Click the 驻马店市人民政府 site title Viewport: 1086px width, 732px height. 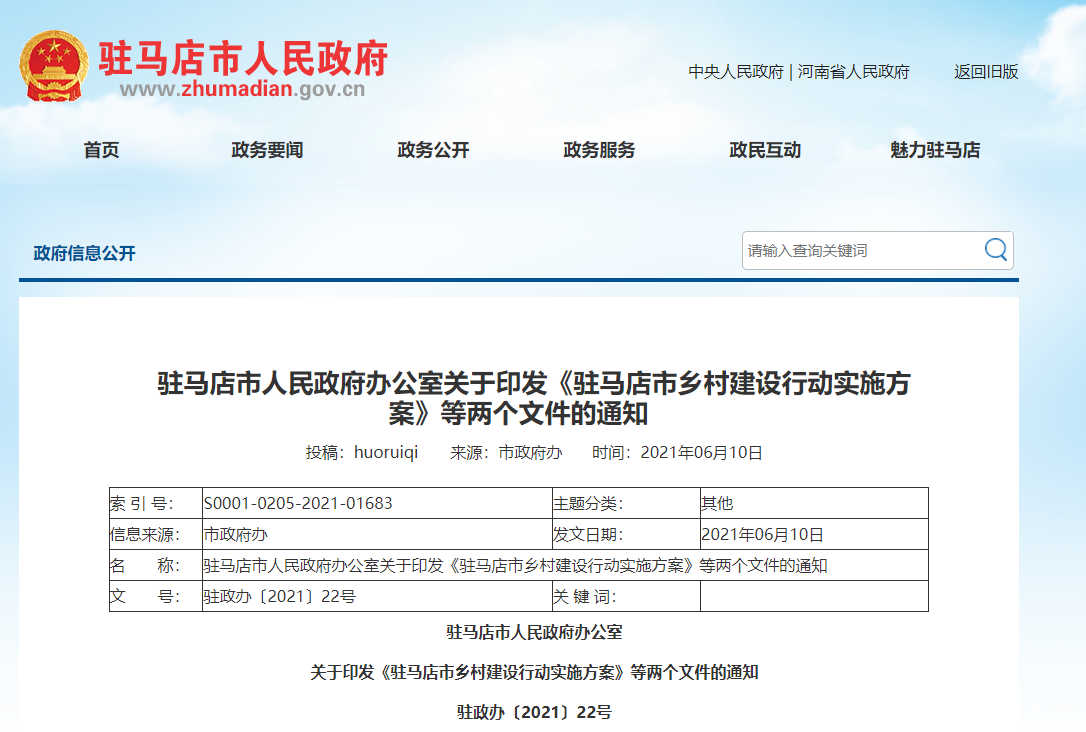click(x=243, y=57)
